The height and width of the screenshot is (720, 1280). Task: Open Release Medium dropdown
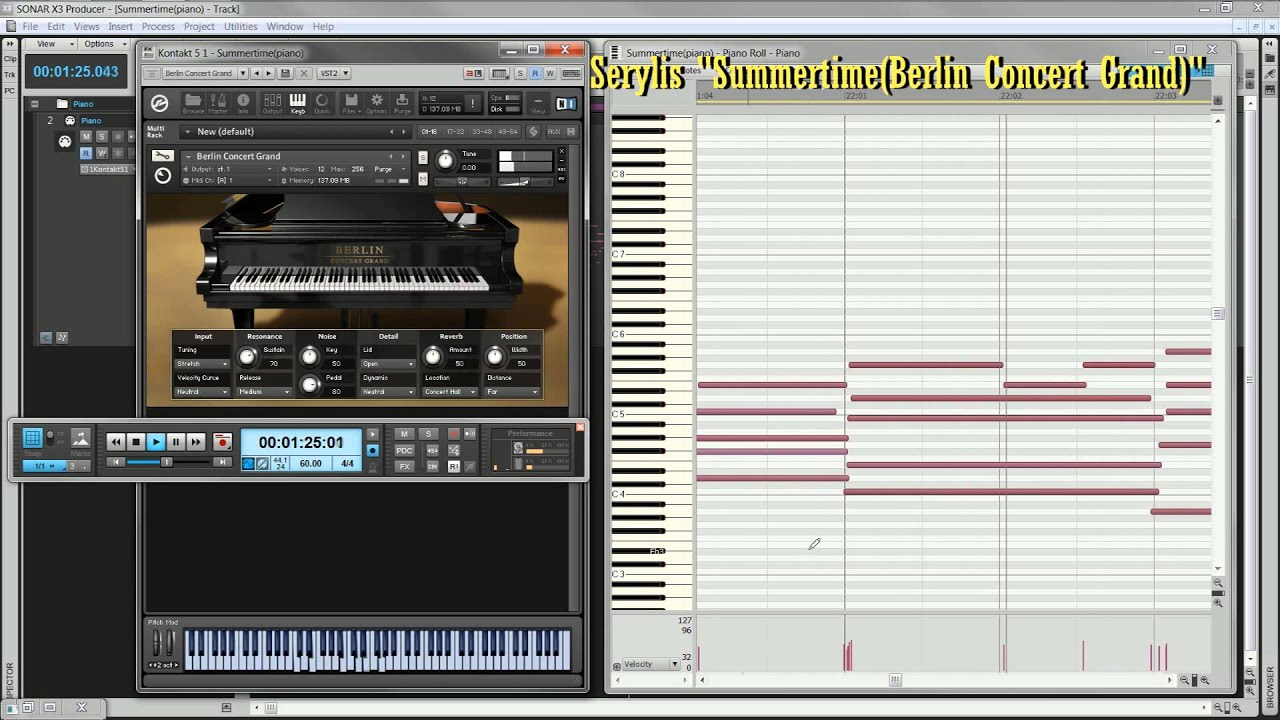pyautogui.click(x=265, y=392)
